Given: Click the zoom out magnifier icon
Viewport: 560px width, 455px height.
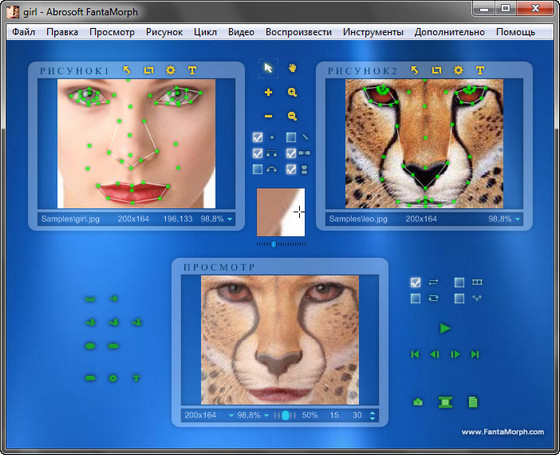Looking at the screenshot, I should (x=292, y=116).
